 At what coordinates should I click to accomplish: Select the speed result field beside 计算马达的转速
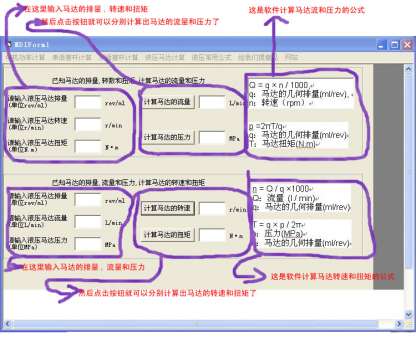212,208
